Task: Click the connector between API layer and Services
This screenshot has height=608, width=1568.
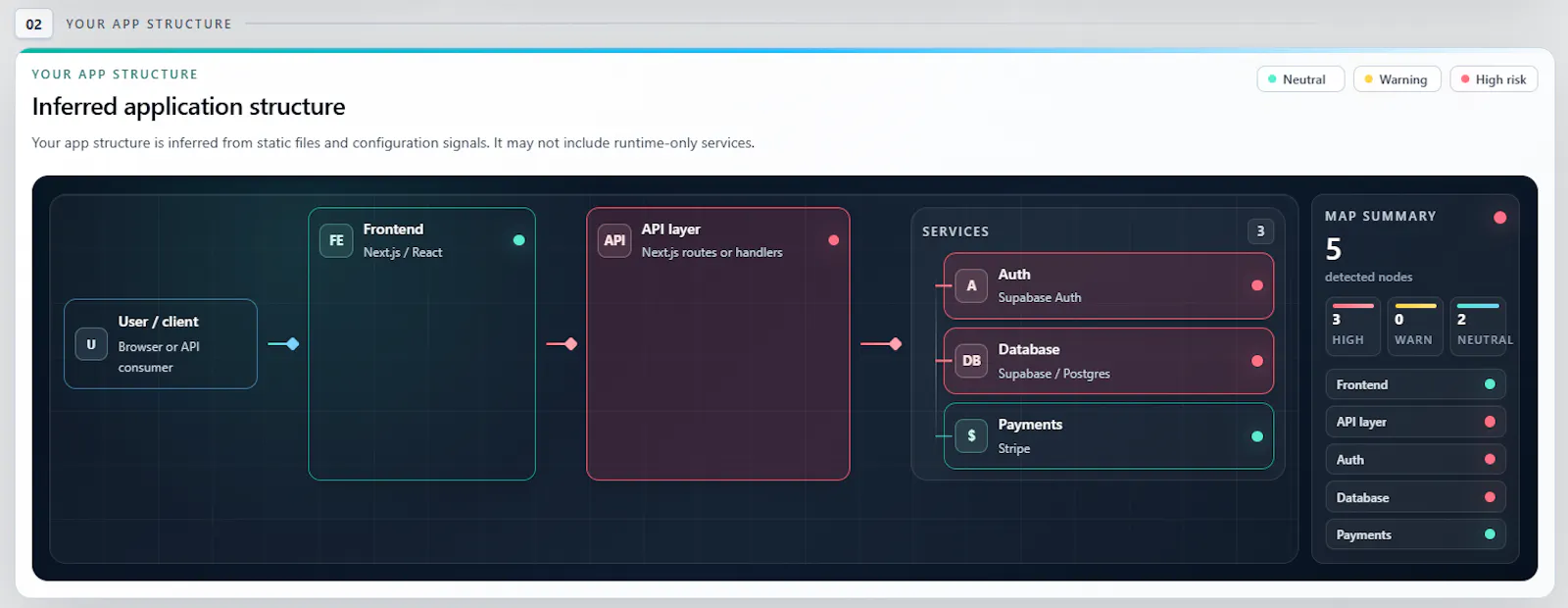Action: 881,344
